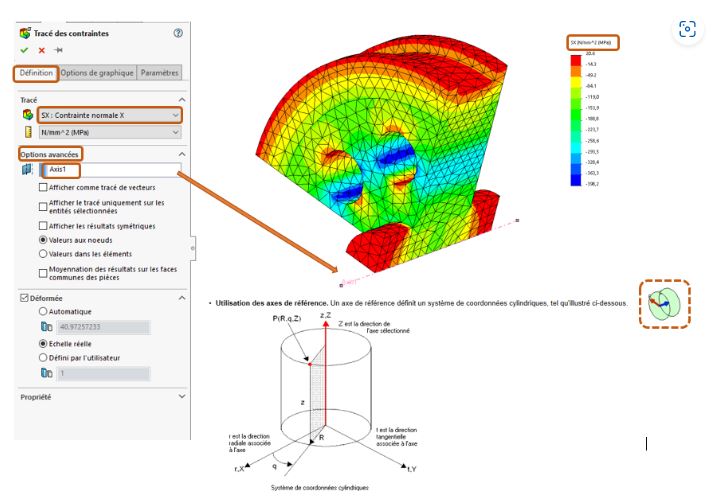Click the SX N/mm^2 (MPa) legend title
This screenshot has width=725, height=502.
592,43
